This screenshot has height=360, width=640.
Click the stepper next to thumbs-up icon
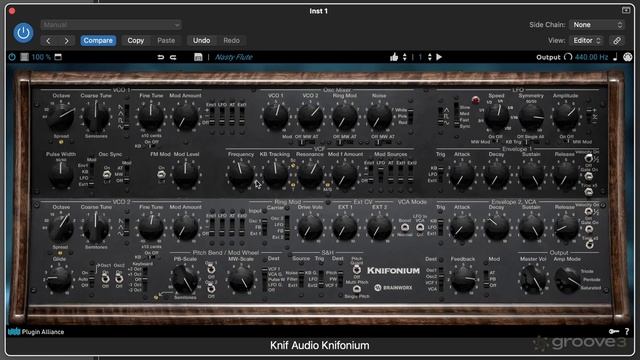(404, 57)
